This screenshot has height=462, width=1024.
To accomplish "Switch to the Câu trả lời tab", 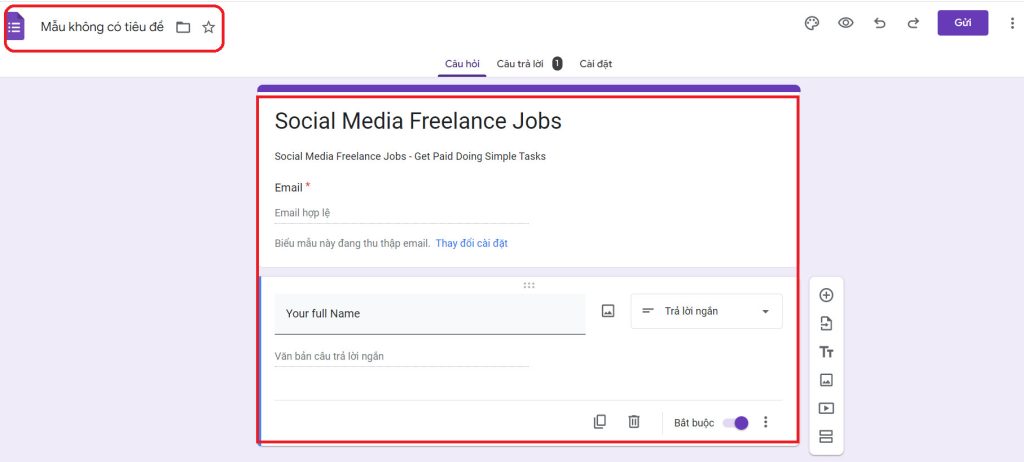I will click(x=519, y=64).
